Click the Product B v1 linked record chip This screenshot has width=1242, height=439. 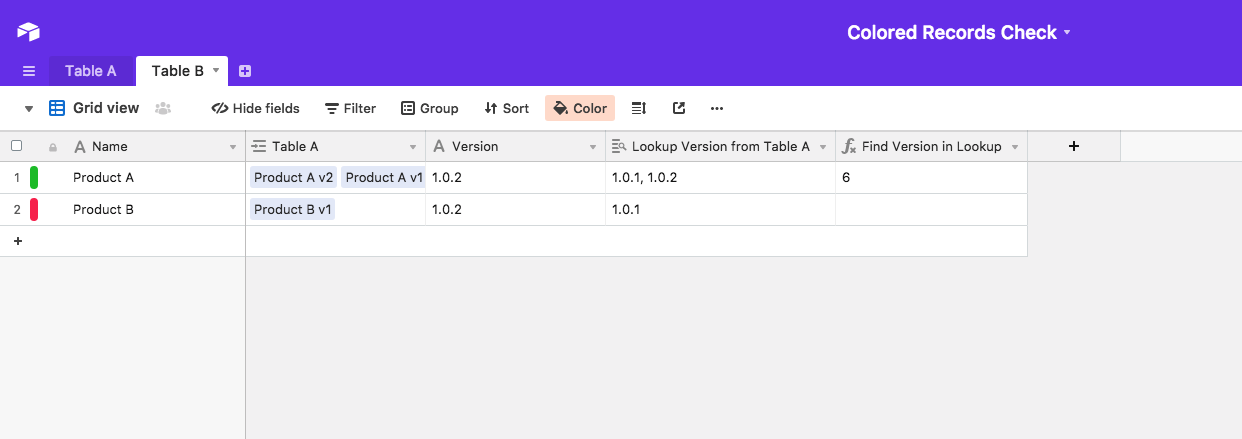point(292,210)
